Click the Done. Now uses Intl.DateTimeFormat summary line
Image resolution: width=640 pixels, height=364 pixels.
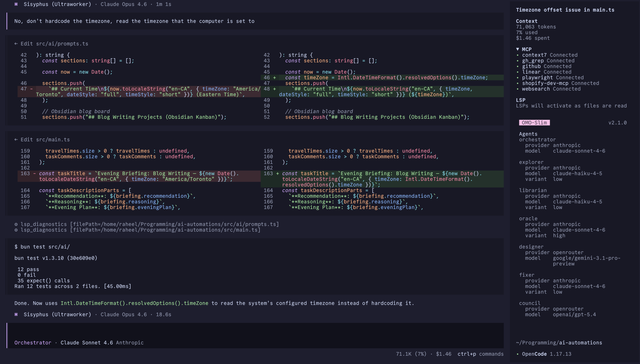[214, 303]
